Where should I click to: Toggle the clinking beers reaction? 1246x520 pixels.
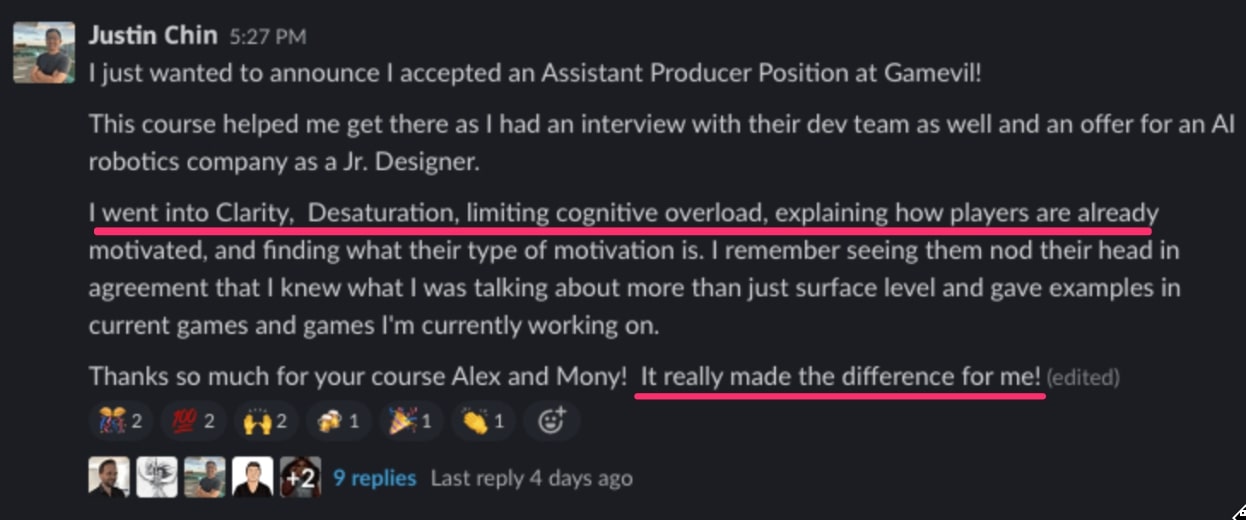pyautogui.click(x=338, y=421)
